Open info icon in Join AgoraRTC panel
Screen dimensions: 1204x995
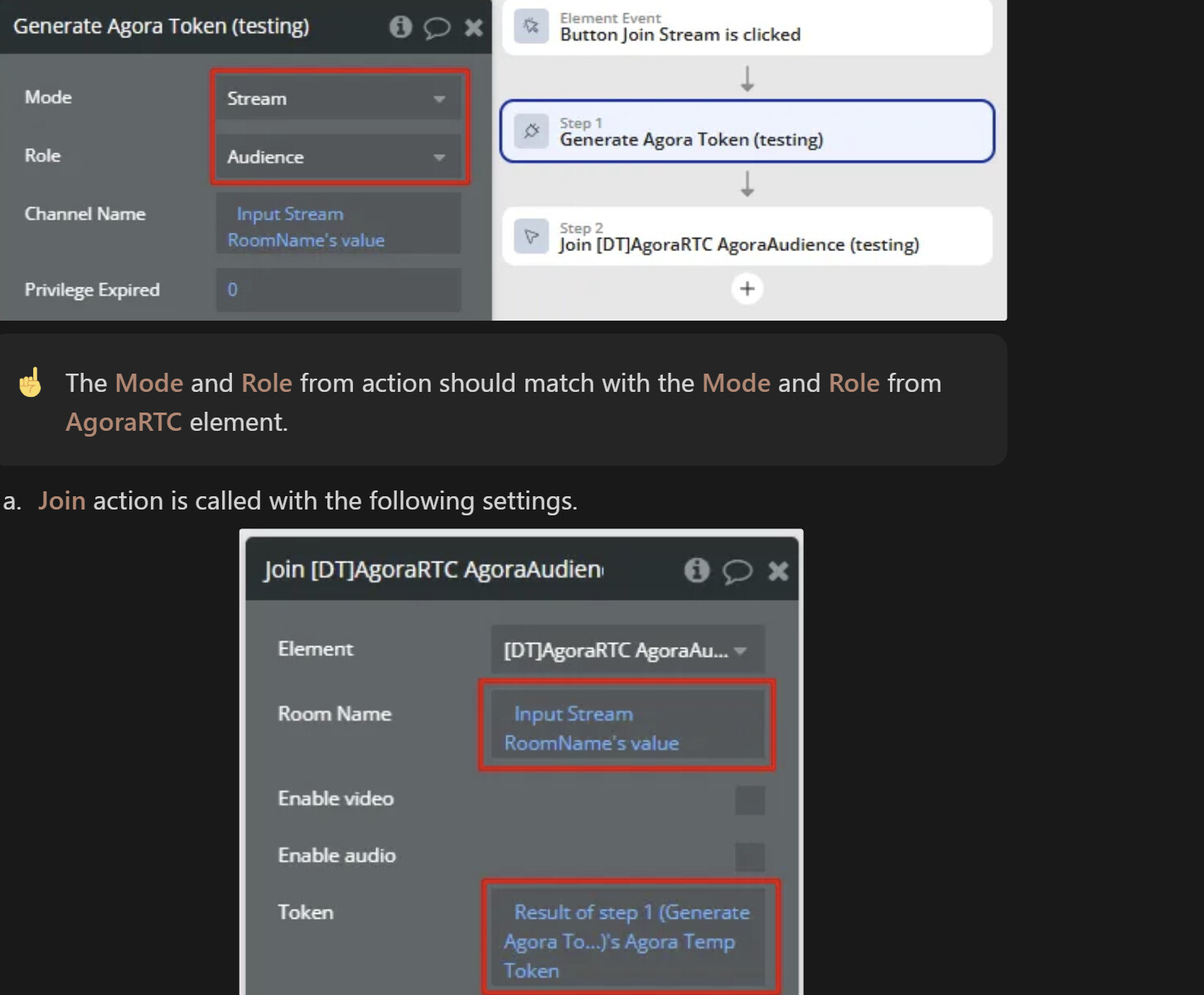pyautogui.click(x=697, y=570)
